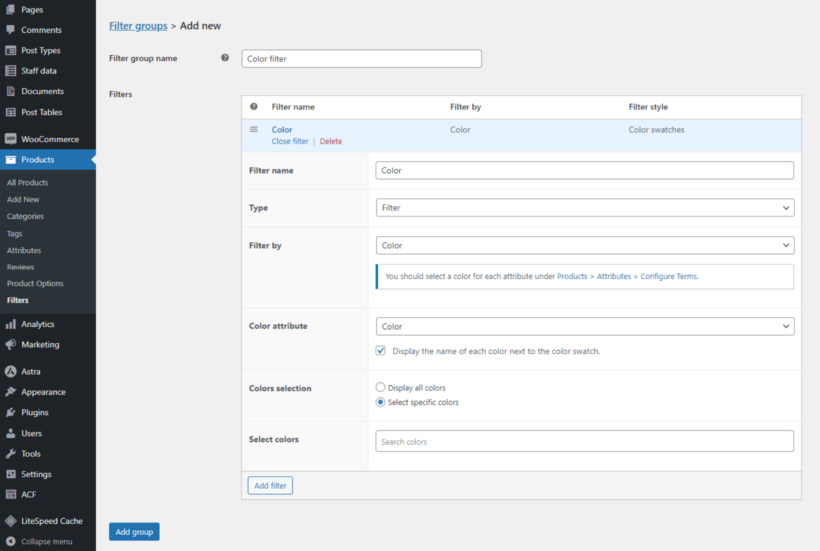Click the LiteSpeed Cache diamond icon
The width and height of the screenshot is (820, 551).
pyautogui.click(x=10, y=521)
